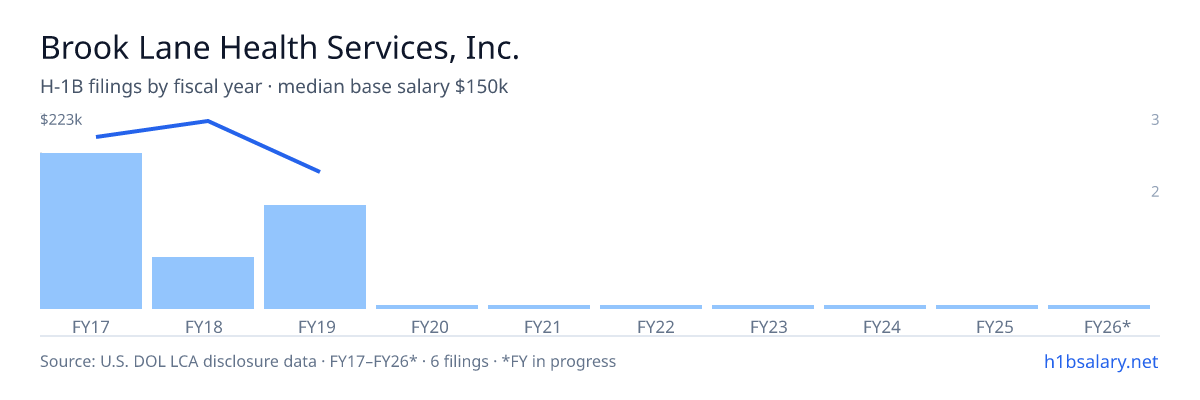Click the FY24 axis label
The height and width of the screenshot is (400, 1200).
[x=875, y=327]
